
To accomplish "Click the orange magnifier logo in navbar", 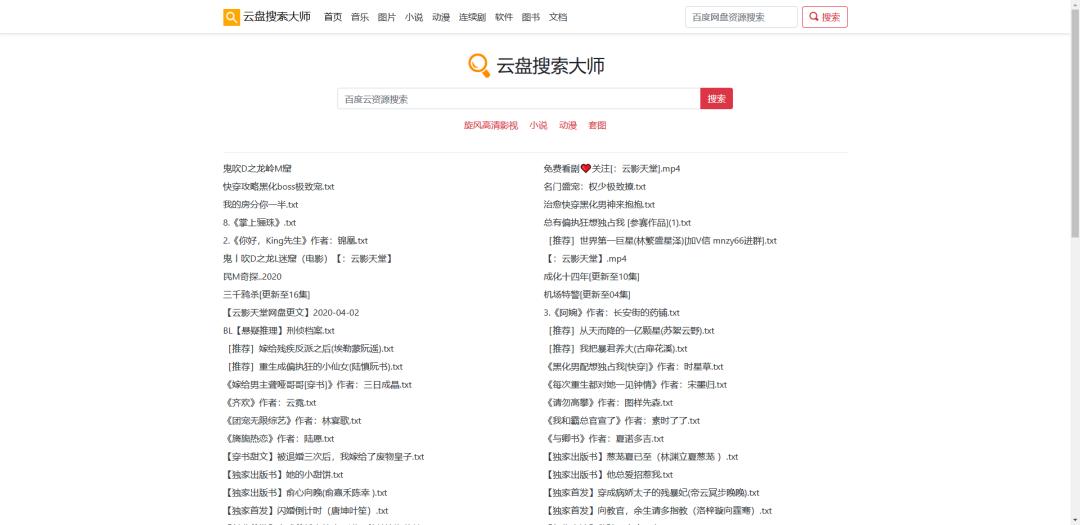I will (231, 17).
